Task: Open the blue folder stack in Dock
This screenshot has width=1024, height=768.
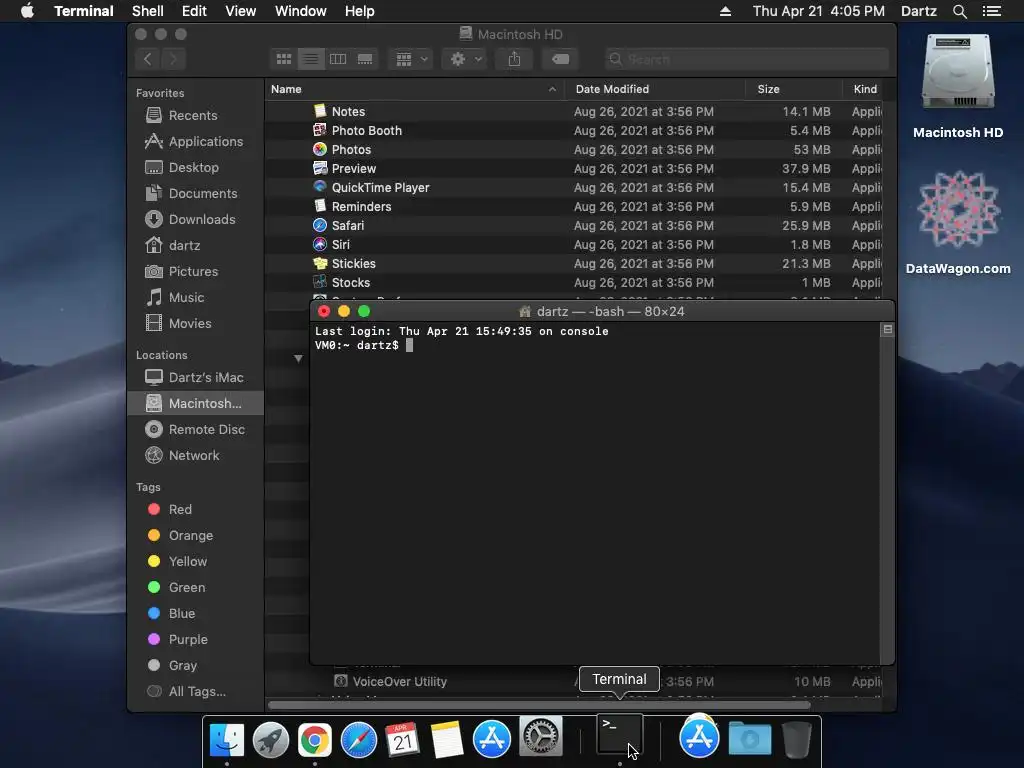Action: [x=750, y=739]
